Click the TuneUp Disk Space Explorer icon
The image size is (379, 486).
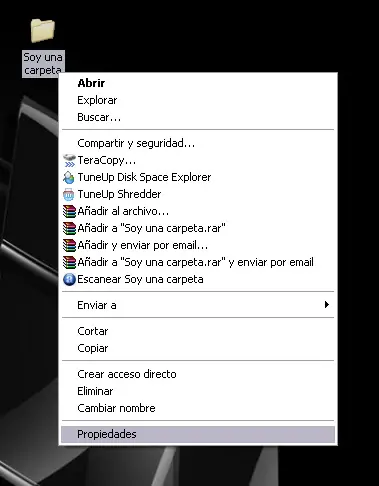point(69,177)
